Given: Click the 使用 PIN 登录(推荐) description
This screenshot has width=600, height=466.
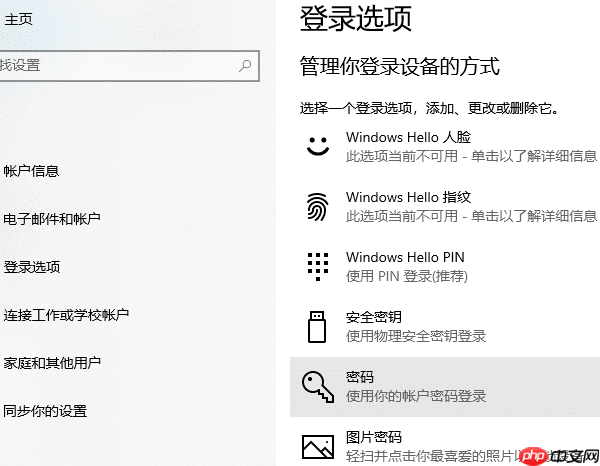Looking at the screenshot, I should pos(407,276).
